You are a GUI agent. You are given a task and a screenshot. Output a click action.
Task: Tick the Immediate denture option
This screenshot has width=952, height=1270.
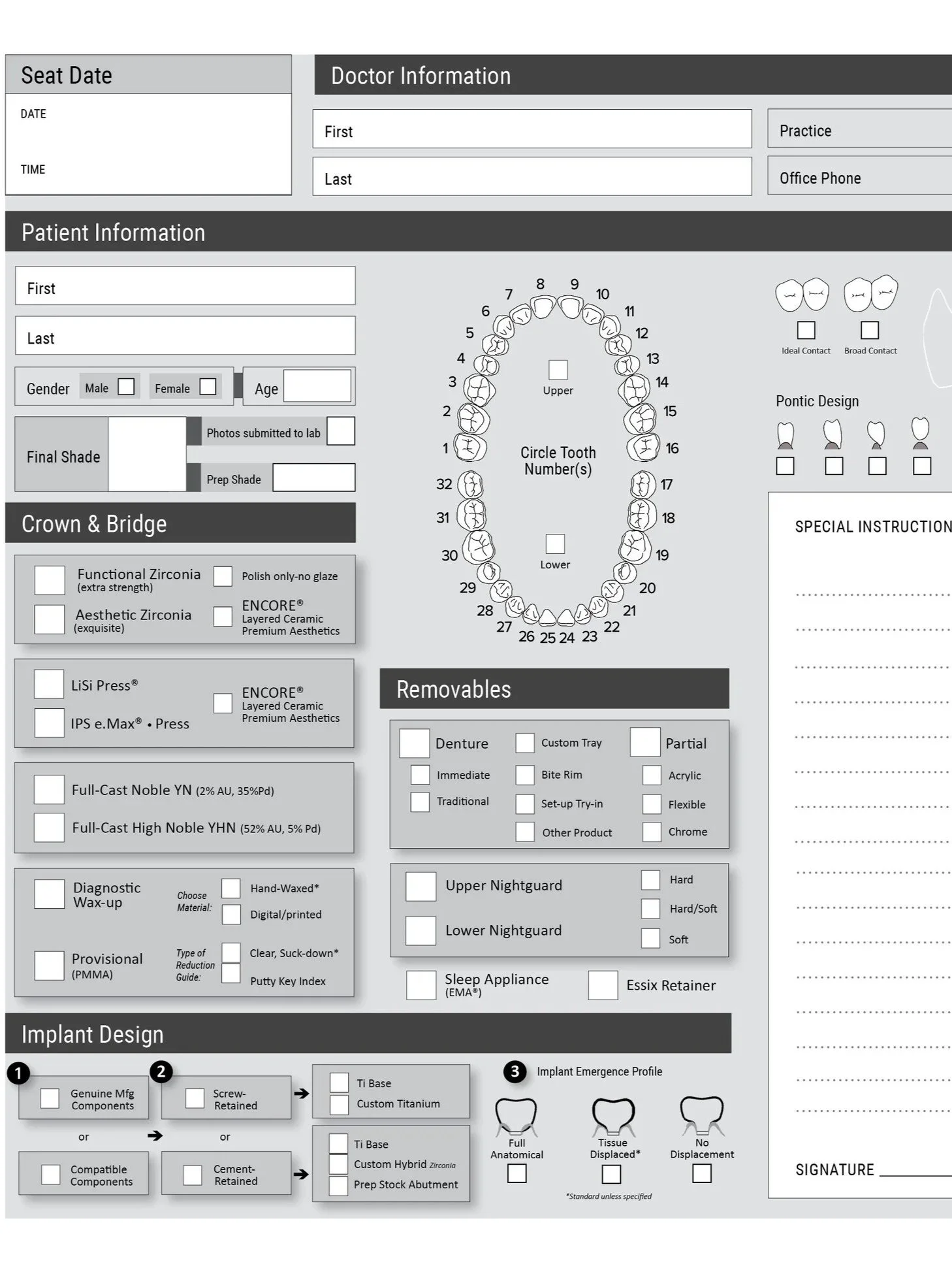point(420,775)
